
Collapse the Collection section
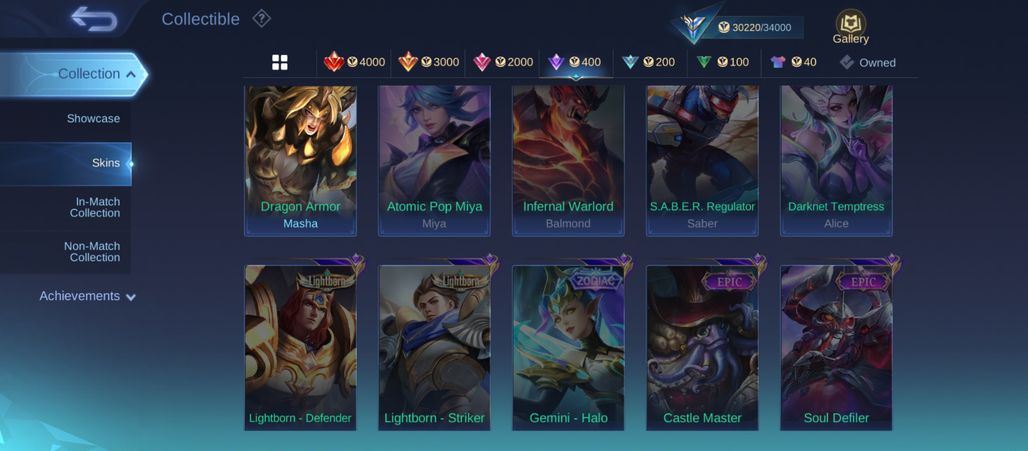pyautogui.click(x=73, y=74)
